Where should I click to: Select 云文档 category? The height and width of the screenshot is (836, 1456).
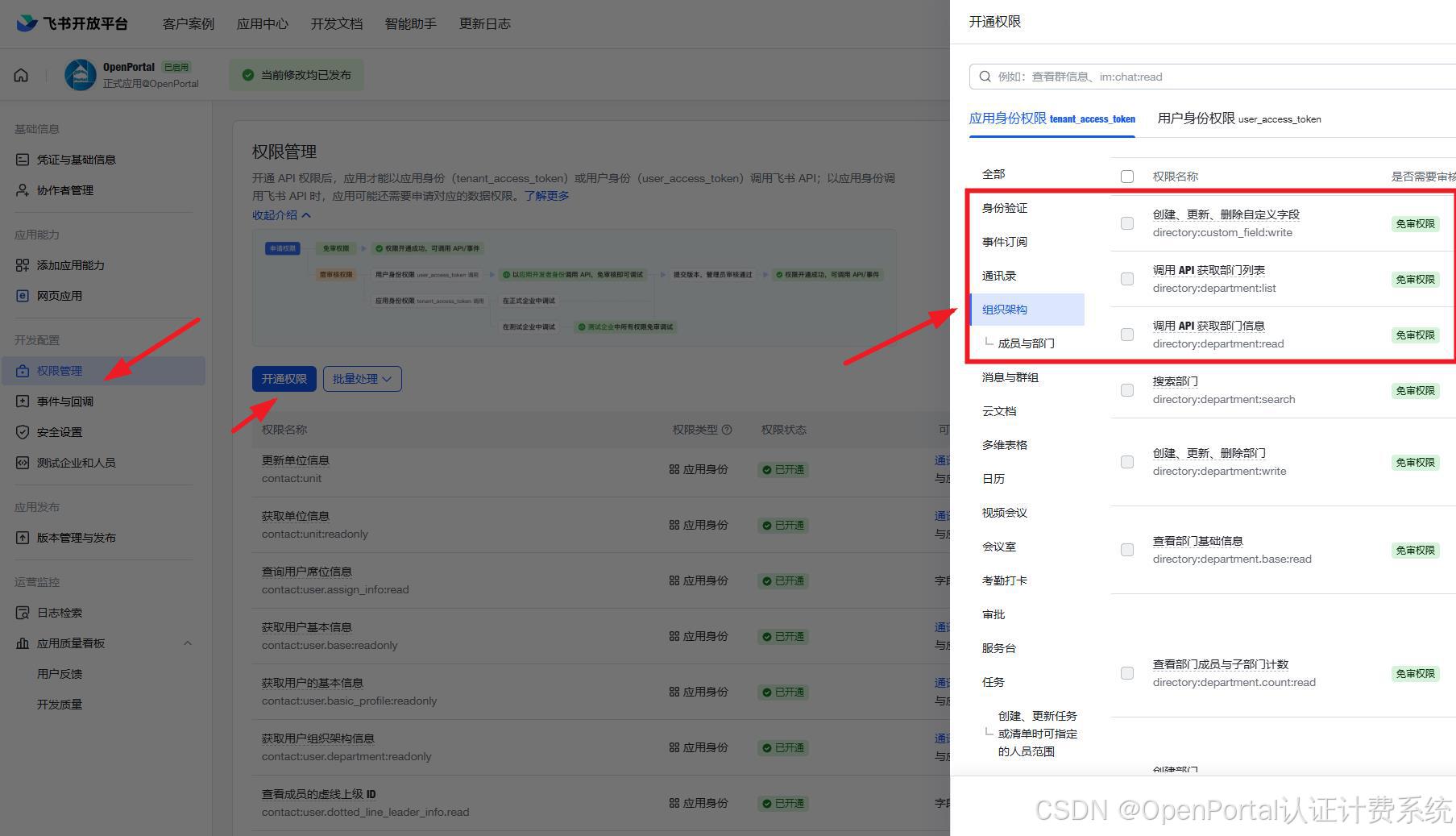pos(999,411)
